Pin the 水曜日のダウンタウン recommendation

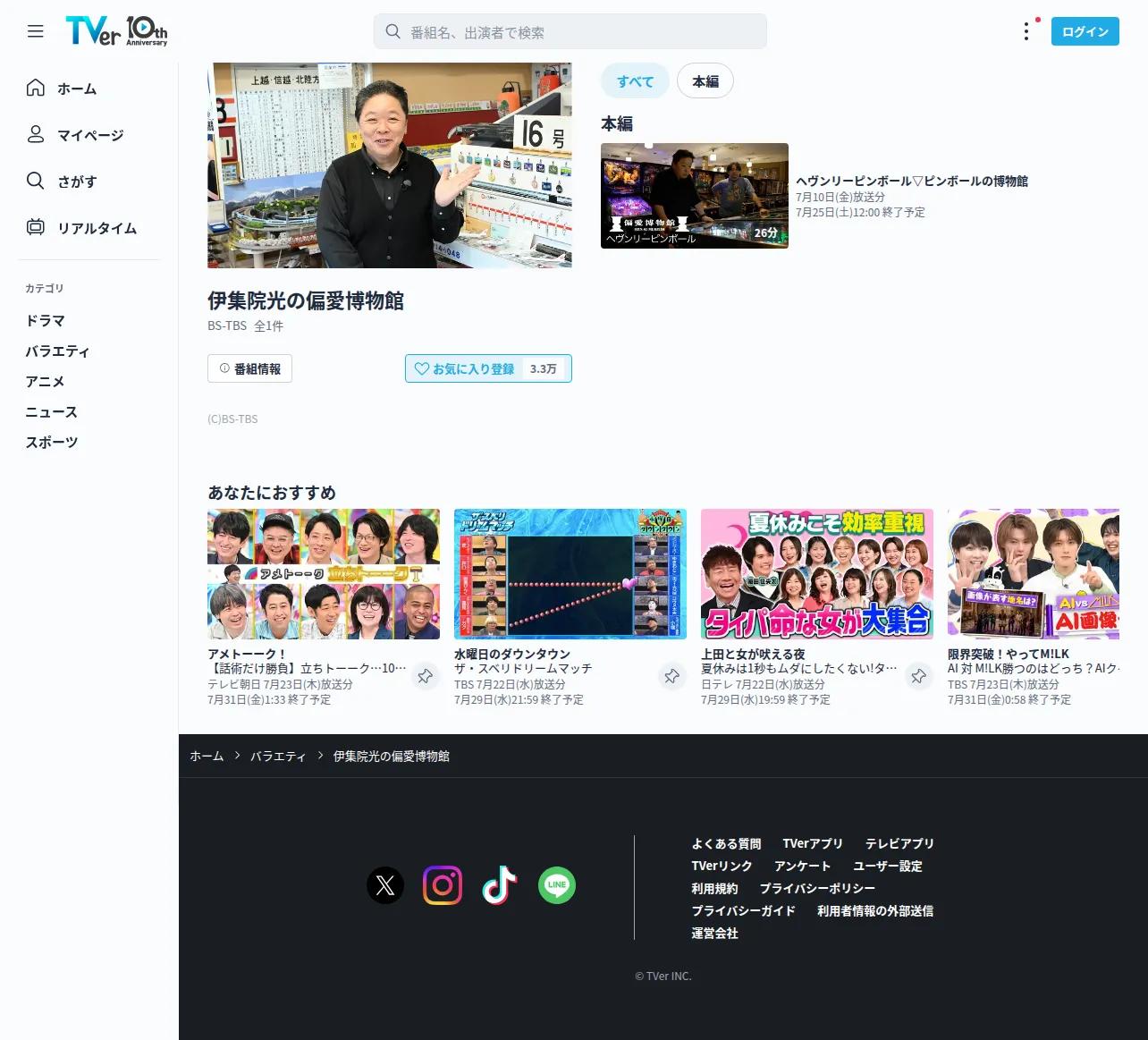point(672,676)
